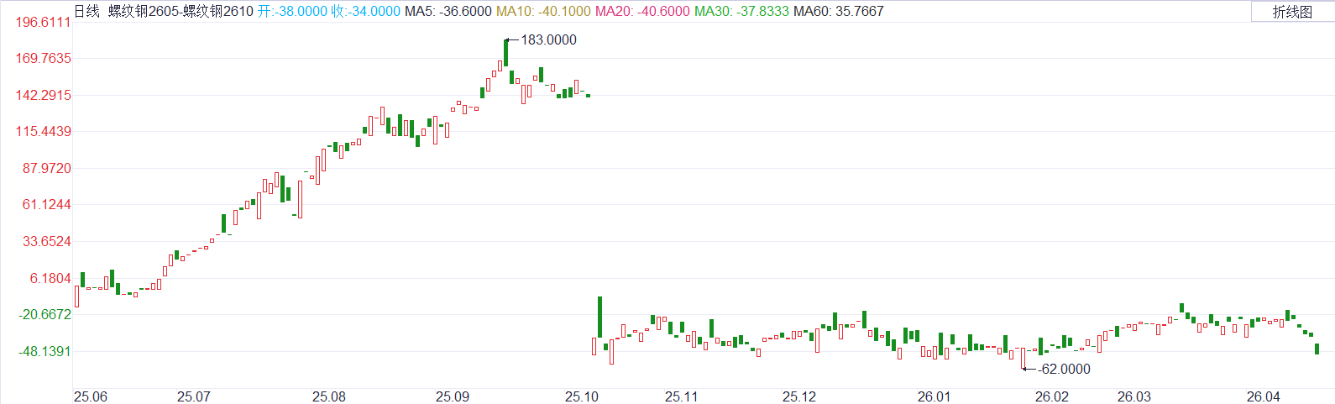The height and width of the screenshot is (404, 1335).
Task: Click the -62.0000 lowest price annotation
Action: point(1063,369)
